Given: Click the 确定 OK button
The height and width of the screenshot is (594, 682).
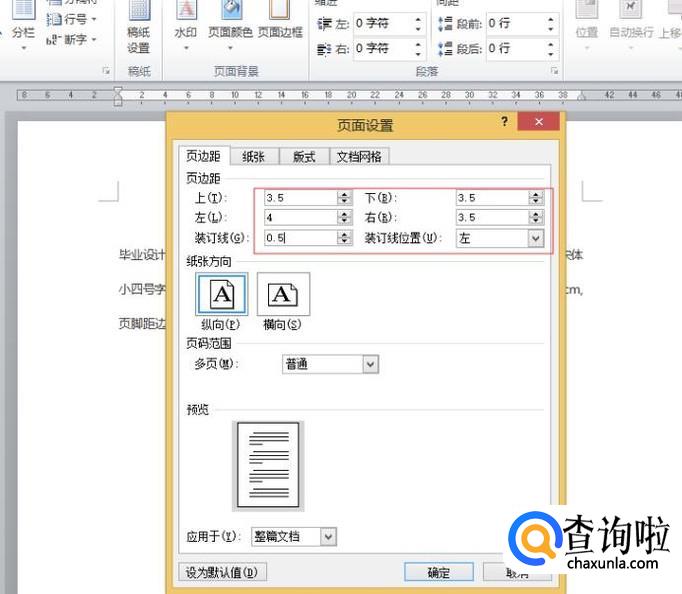Looking at the screenshot, I should coord(439,572).
